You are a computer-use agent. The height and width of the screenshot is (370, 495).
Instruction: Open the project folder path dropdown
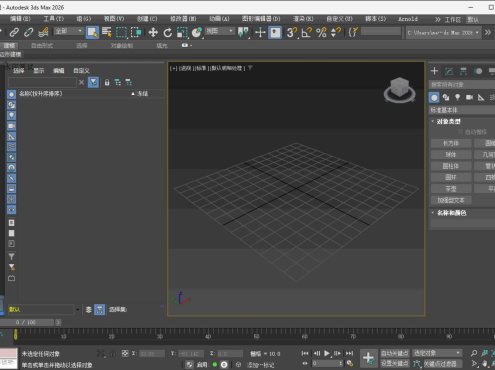443,33
